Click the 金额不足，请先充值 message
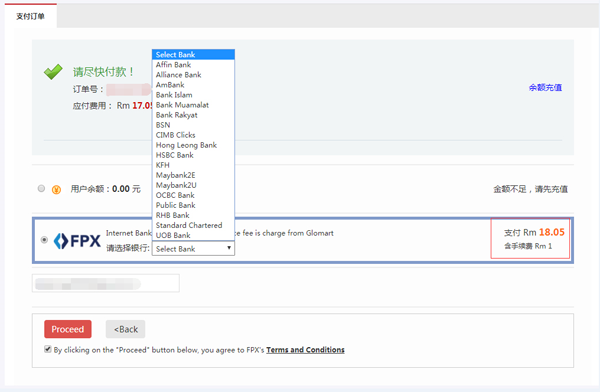The width and height of the screenshot is (600, 392). coord(530,189)
